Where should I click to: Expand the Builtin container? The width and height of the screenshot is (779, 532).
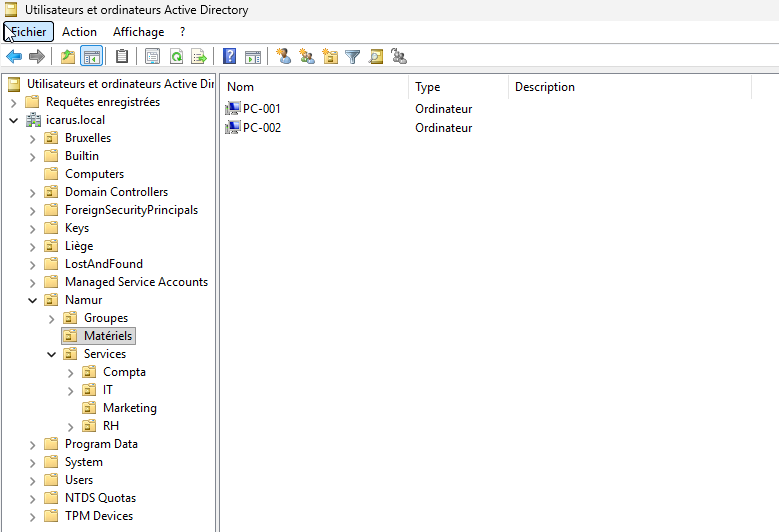pyautogui.click(x=33, y=157)
